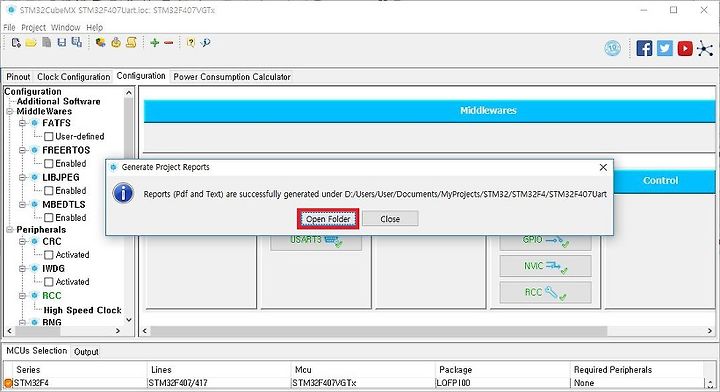
Task: Tick the FATFS User-defined checkbox
Action: [x=48, y=137]
